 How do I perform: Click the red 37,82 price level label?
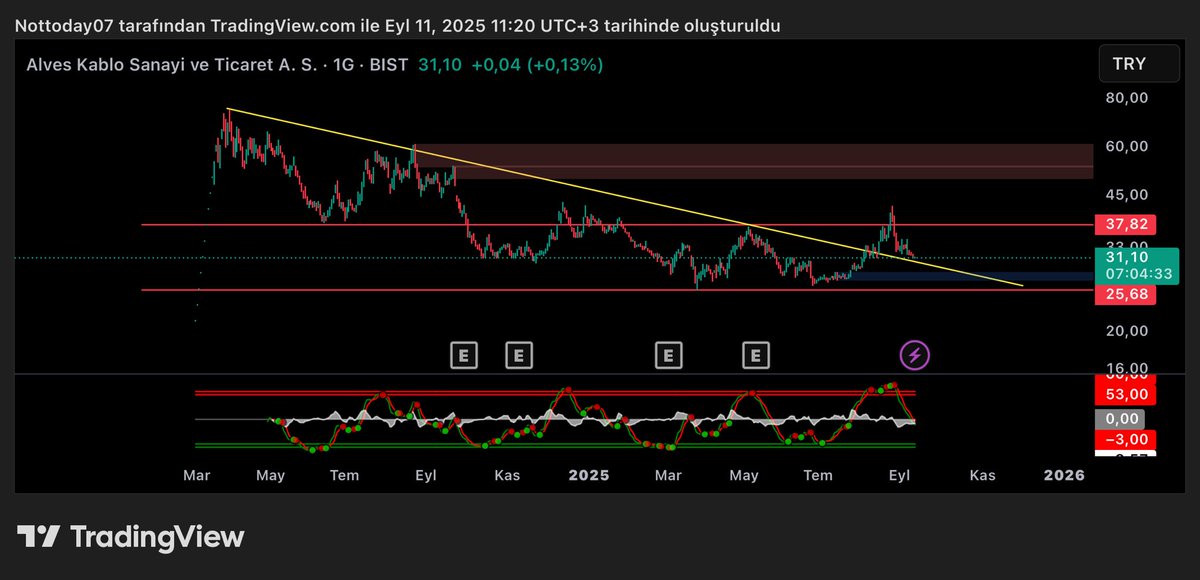tap(1126, 225)
